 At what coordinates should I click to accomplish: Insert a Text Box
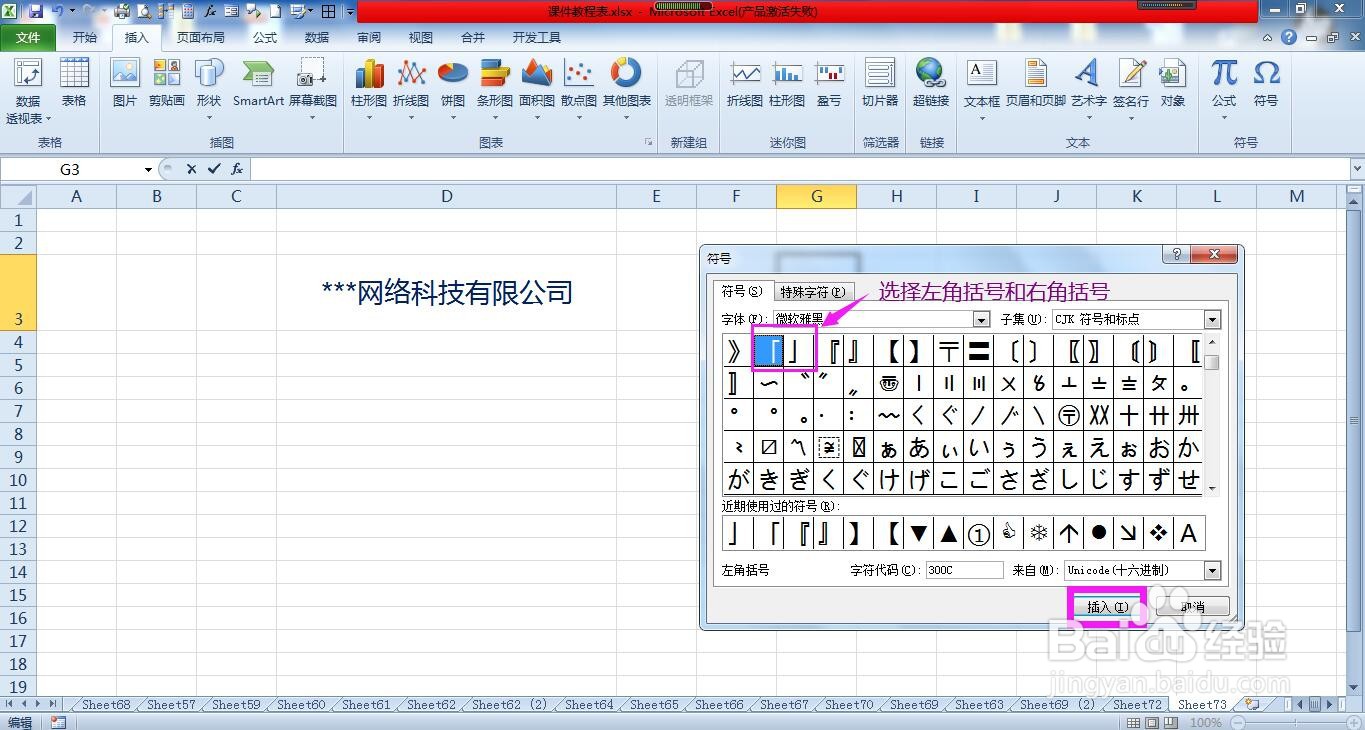(x=981, y=85)
